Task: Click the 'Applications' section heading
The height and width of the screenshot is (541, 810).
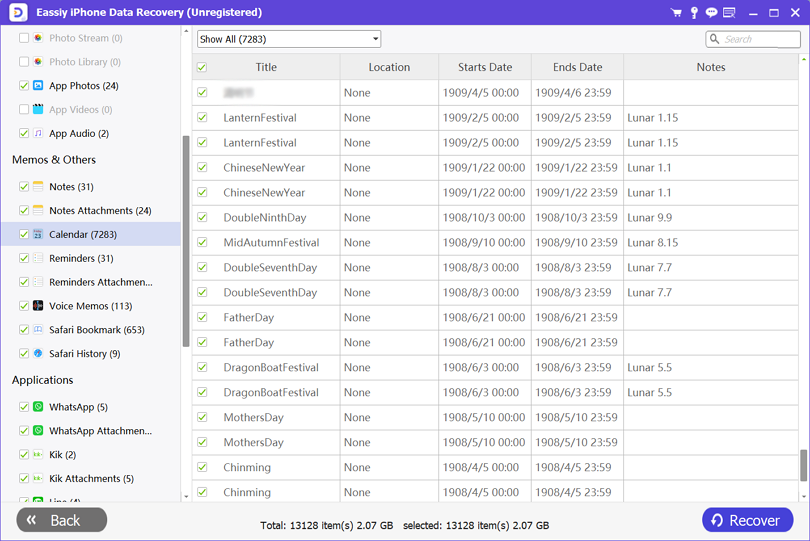Action: click(42, 380)
